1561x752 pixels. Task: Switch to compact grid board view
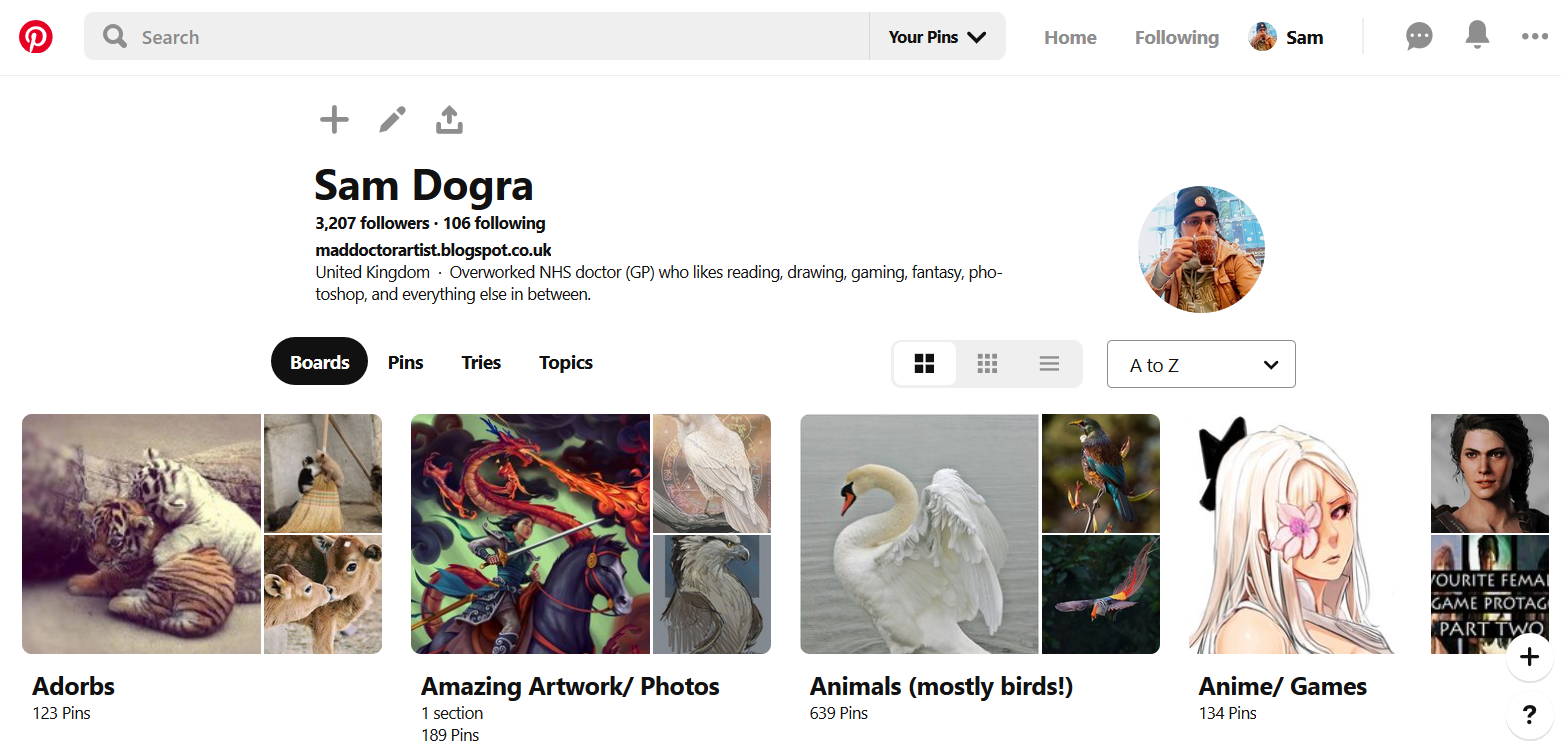pyautogui.click(x=987, y=364)
